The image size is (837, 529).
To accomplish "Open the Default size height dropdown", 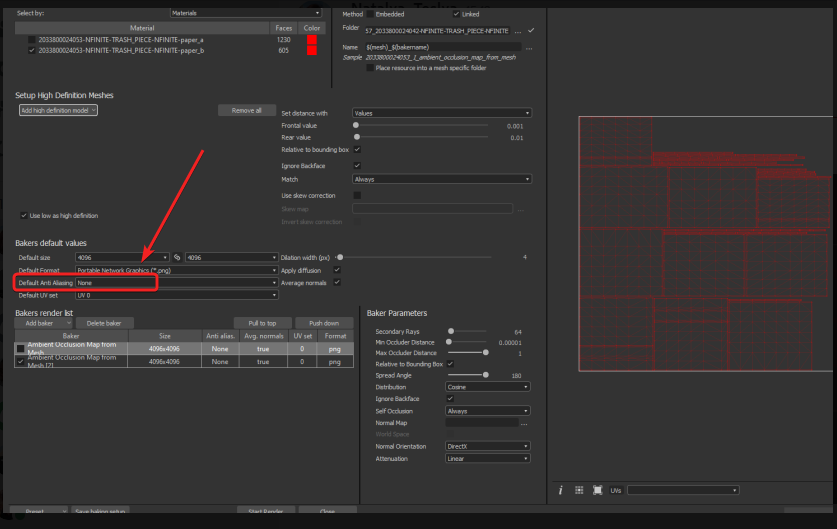I will pyautogui.click(x=232, y=257).
